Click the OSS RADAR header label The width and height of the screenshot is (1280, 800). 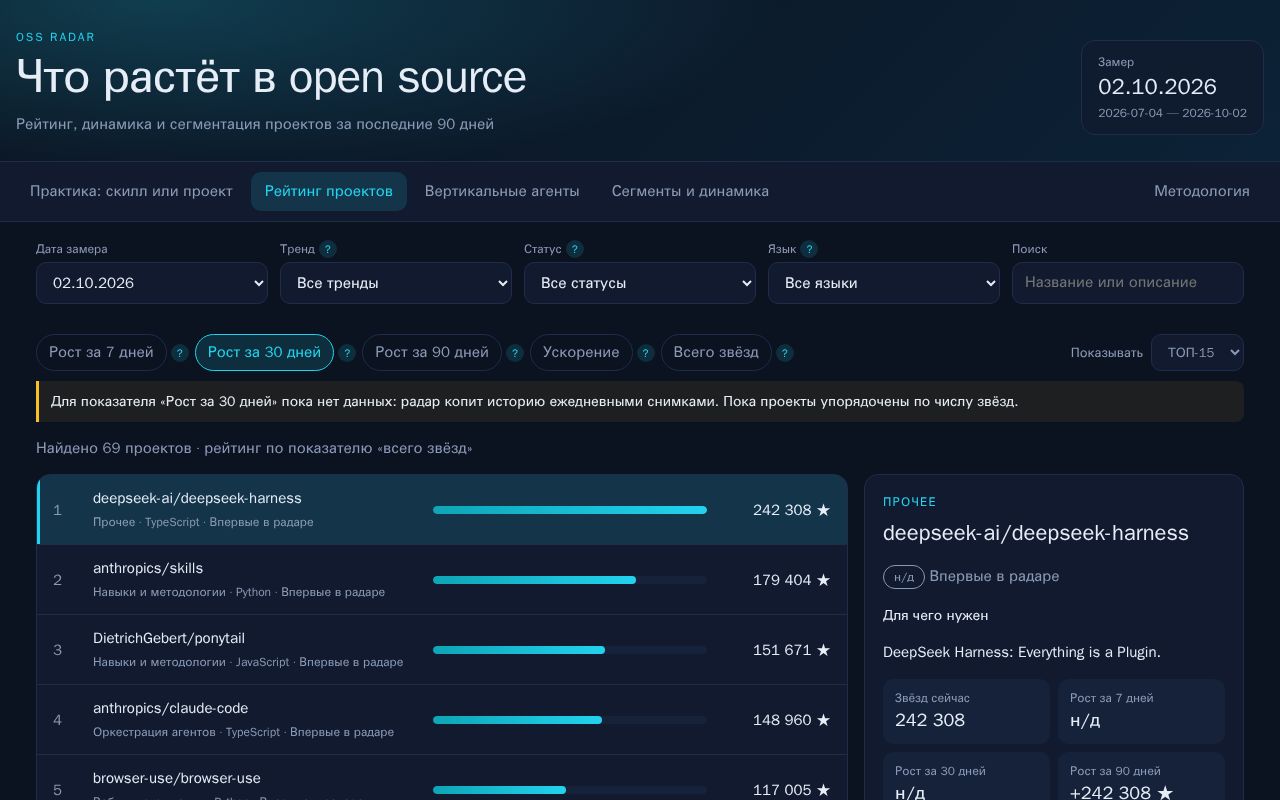point(56,37)
